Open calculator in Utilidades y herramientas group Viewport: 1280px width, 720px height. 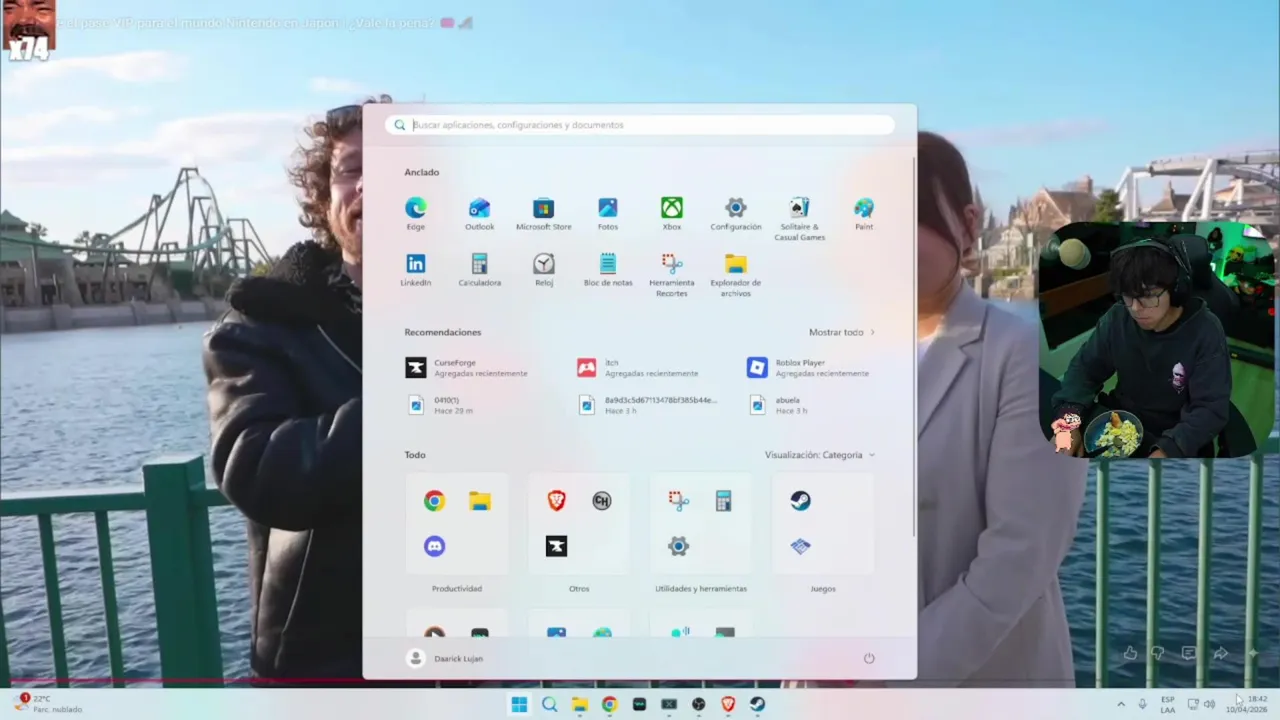(724, 501)
